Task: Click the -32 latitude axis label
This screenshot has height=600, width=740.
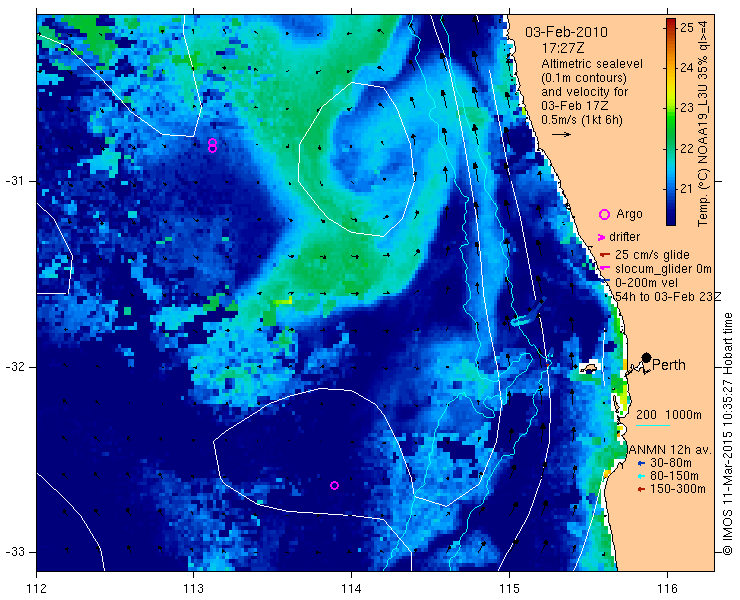Action: (x=15, y=367)
